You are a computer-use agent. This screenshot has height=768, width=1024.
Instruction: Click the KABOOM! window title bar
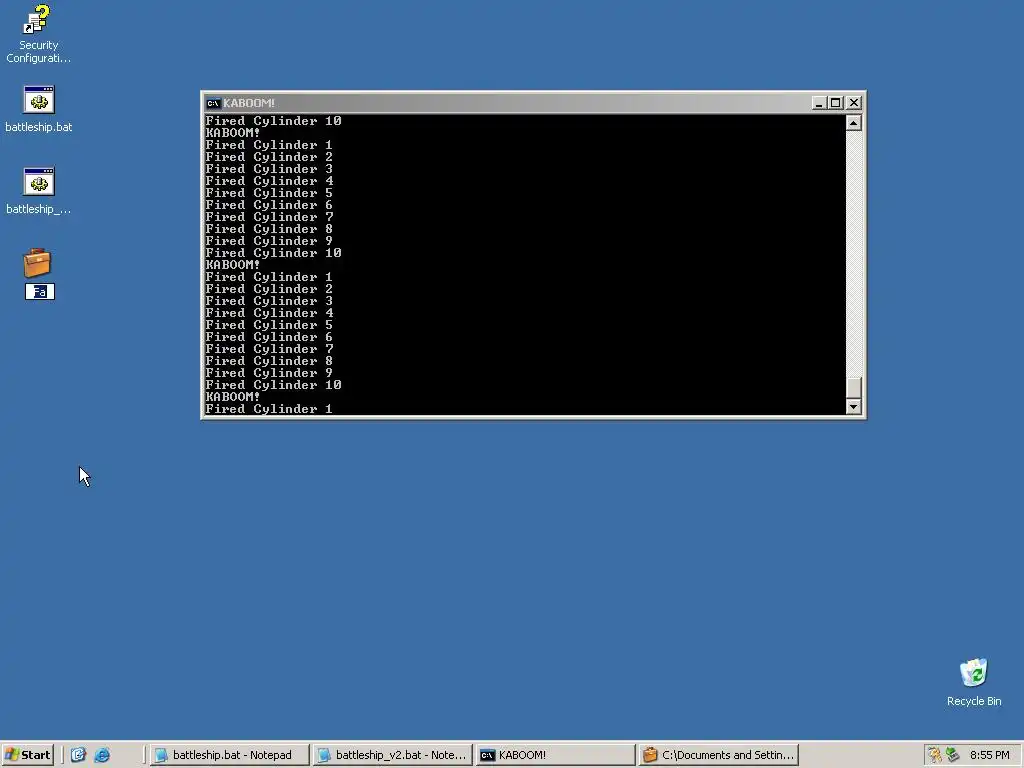coord(533,103)
